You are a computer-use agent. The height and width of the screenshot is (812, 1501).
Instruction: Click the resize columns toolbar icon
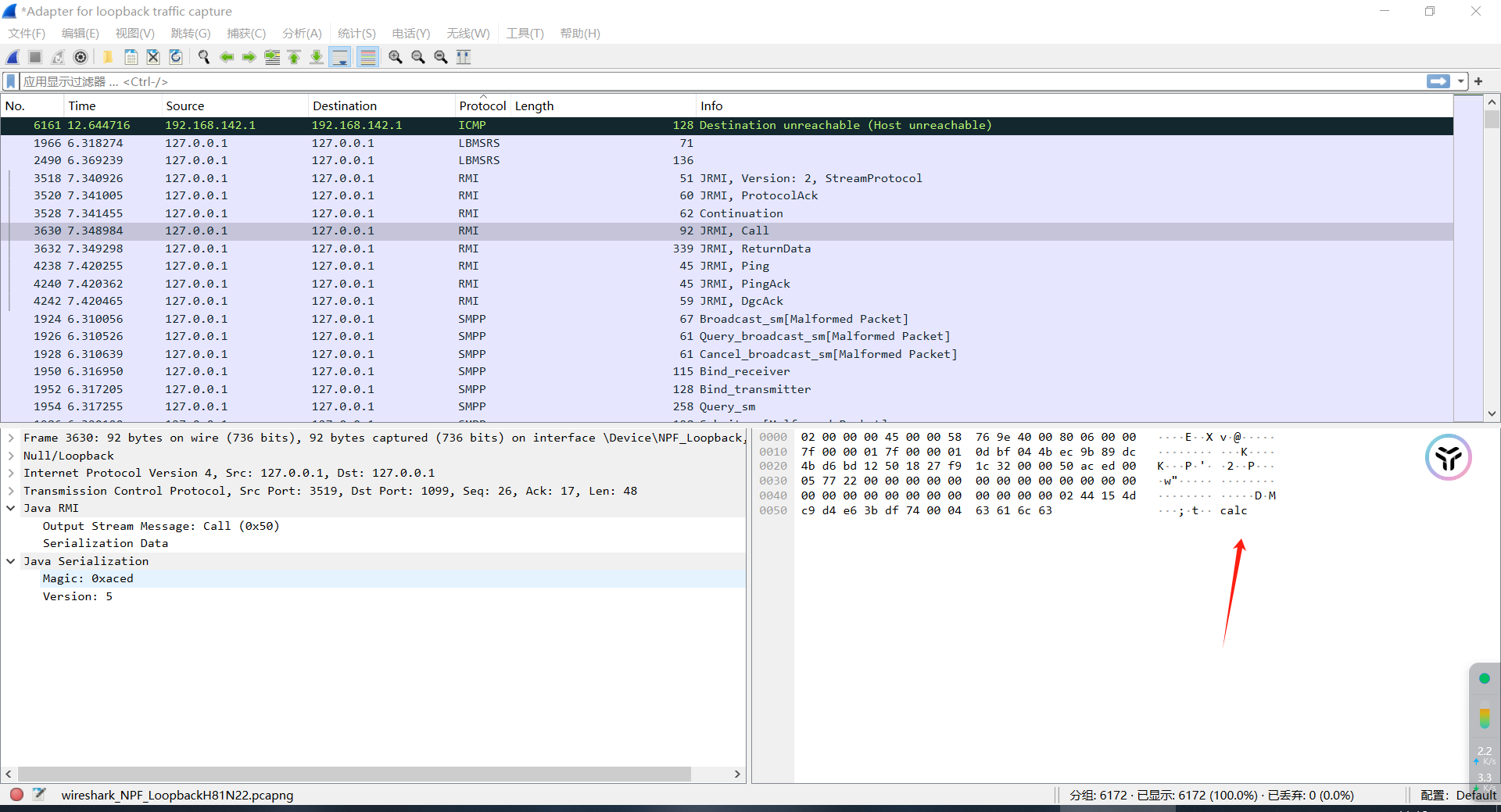click(x=464, y=57)
